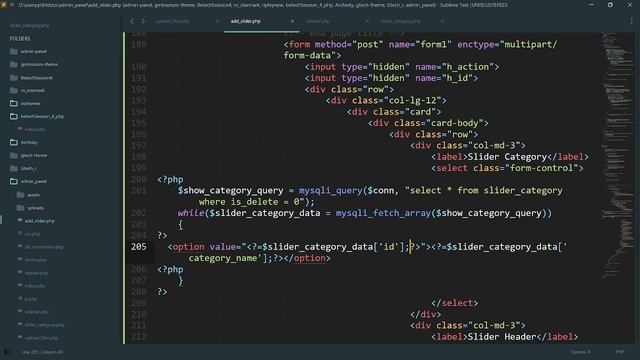Click file icon beside db_connection.php
Screen dimensions: 640x360
click(20, 247)
